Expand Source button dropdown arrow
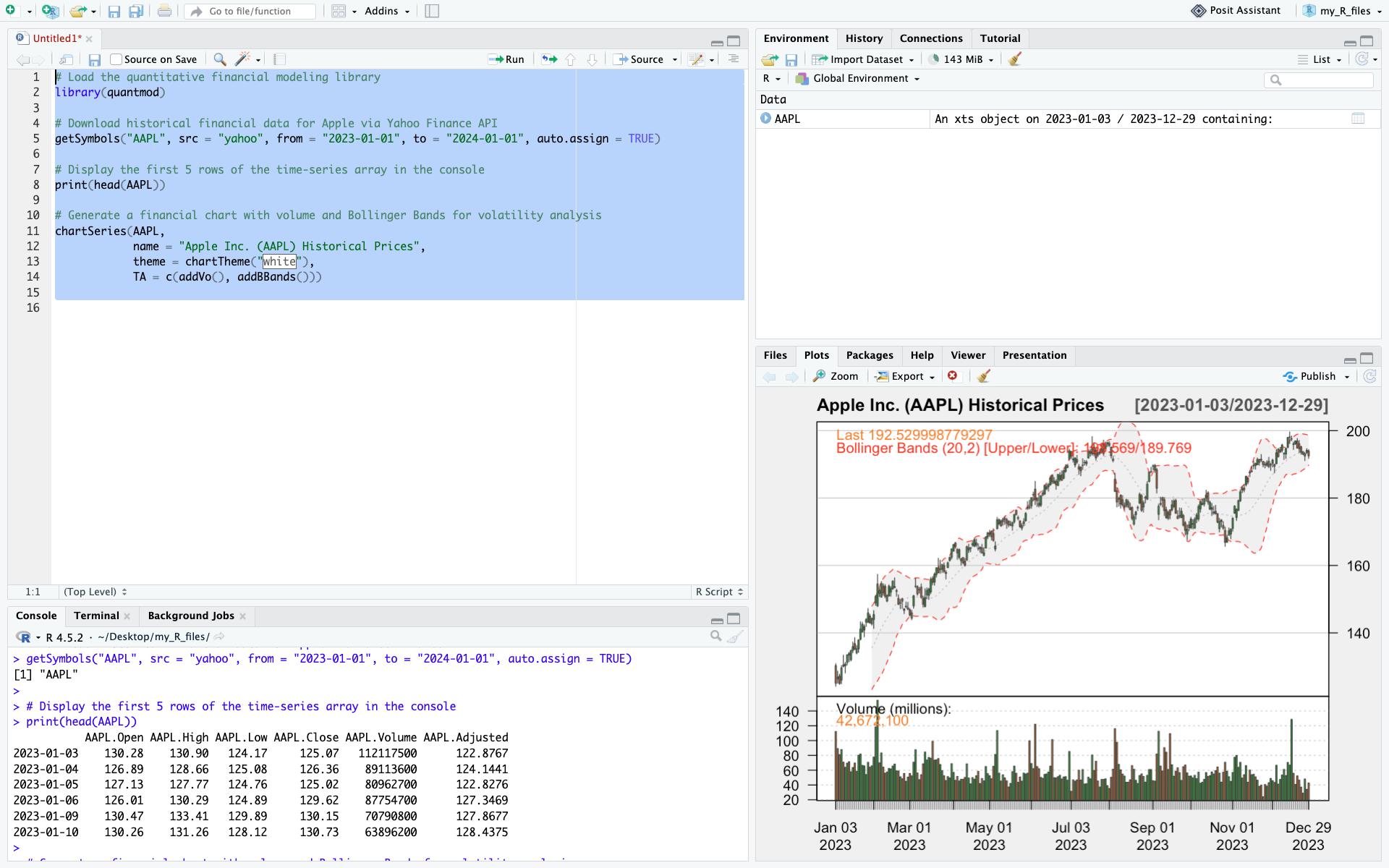The width and height of the screenshot is (1389, 868). click(675, 59)
